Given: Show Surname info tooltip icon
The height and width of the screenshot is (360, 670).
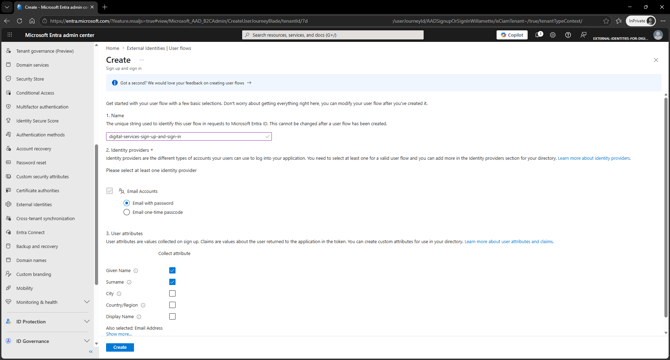Looking at the screenshot, I should tap(129, 282).
